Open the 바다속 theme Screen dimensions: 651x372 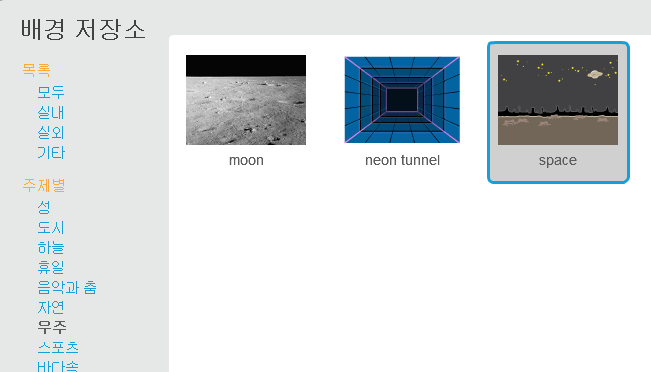[x=58, y=366]
